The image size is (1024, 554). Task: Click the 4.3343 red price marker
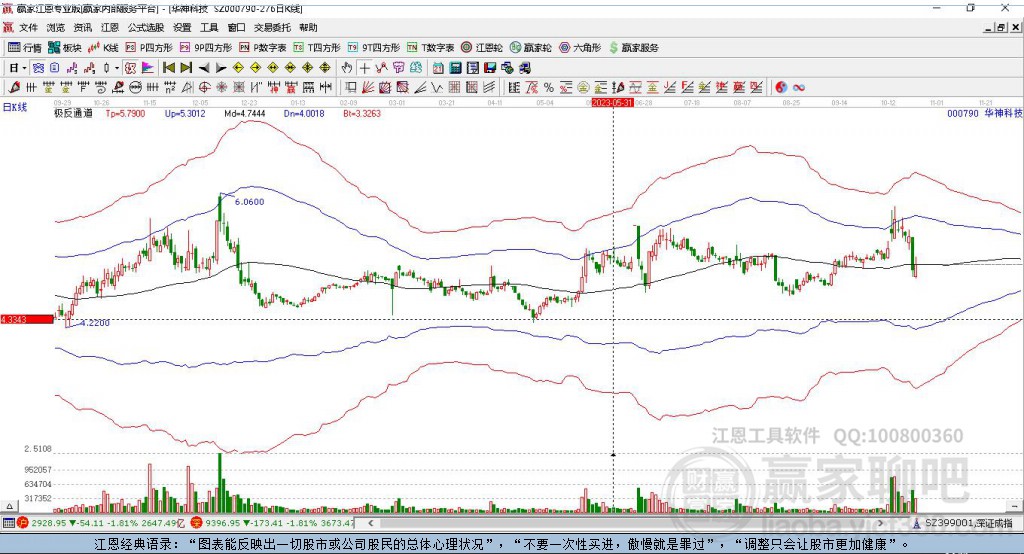(x=27, y=319)
